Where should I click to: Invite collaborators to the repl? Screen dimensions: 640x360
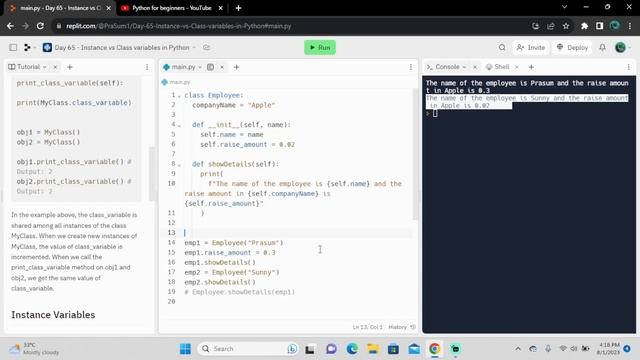point(531,47)
